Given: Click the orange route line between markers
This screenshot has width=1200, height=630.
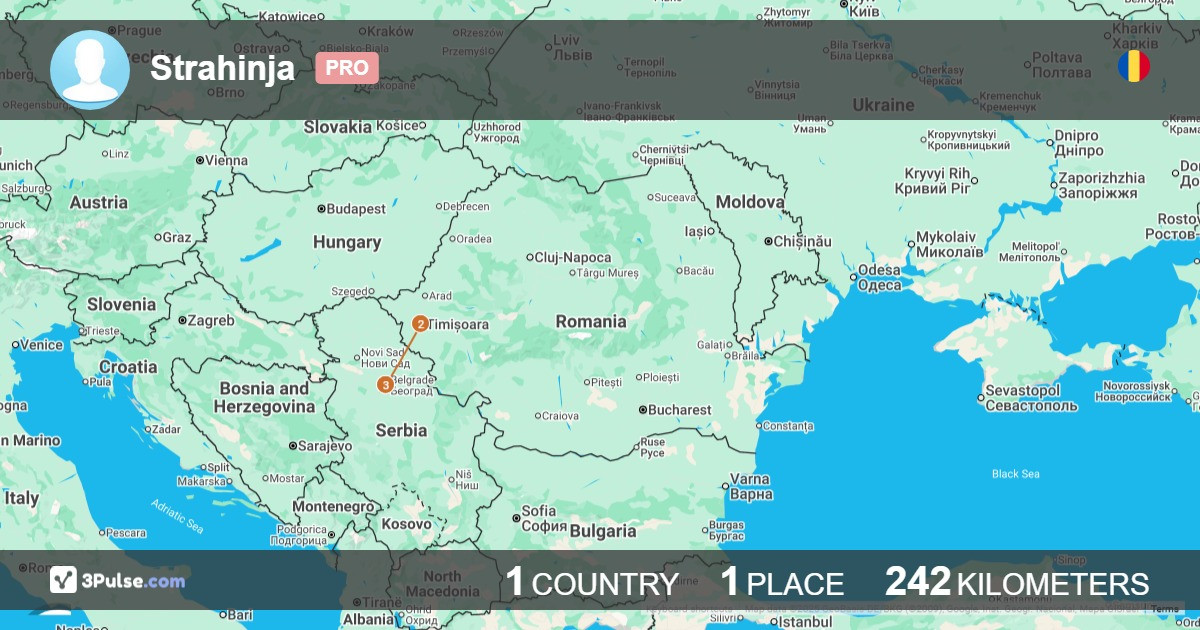Looking at the screenshot, I should point(403,354).
